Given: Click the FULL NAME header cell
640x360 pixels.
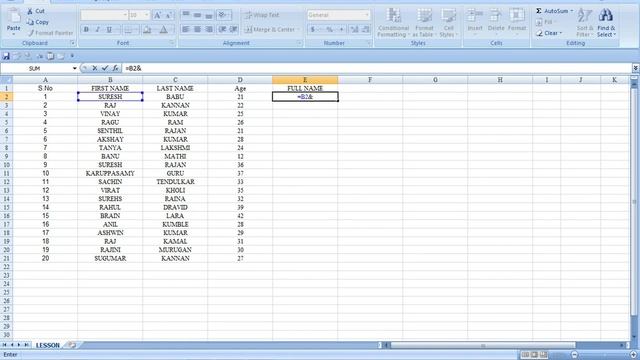Looking at the screenshot, I should pyautogui.click(x=305, y=88).
